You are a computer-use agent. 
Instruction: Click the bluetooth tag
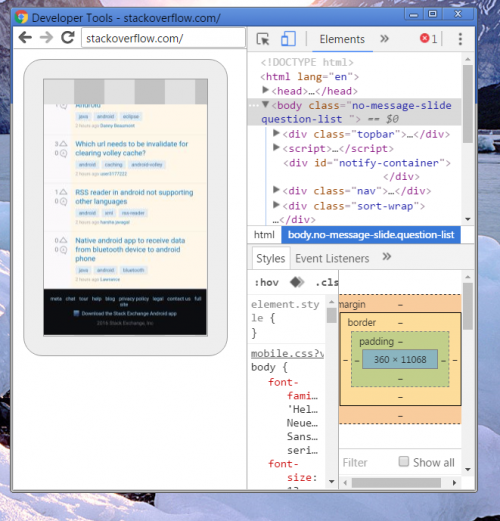[133, 270]
